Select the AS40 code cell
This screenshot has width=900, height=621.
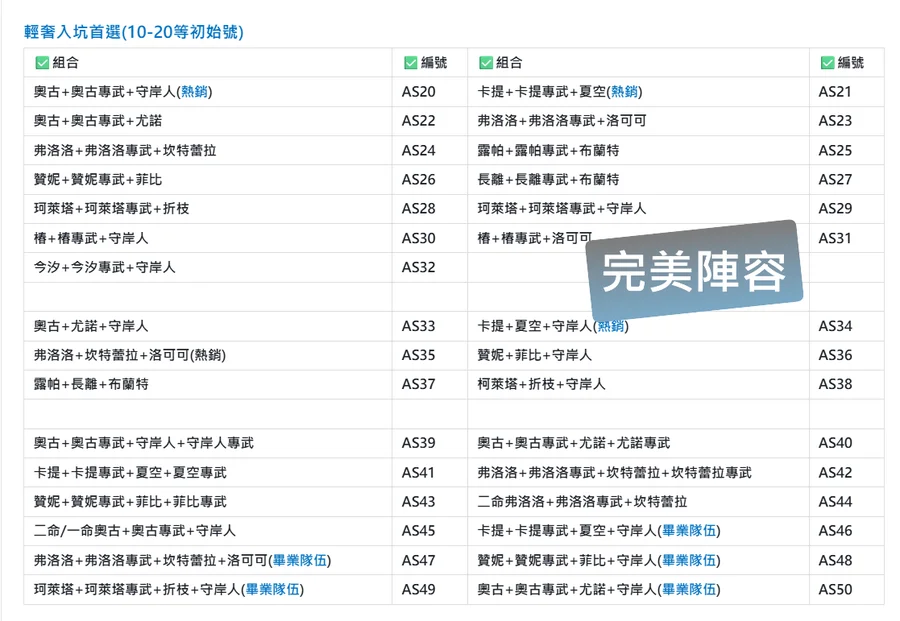pos(835,443)
